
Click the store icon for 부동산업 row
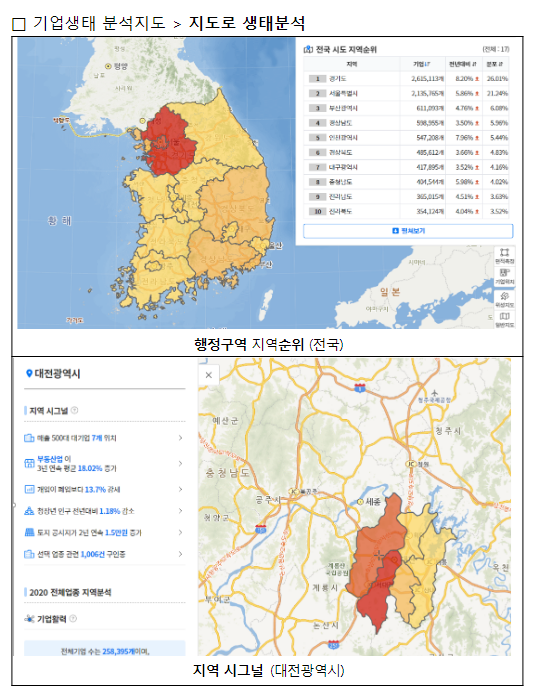tap(29, 463)
